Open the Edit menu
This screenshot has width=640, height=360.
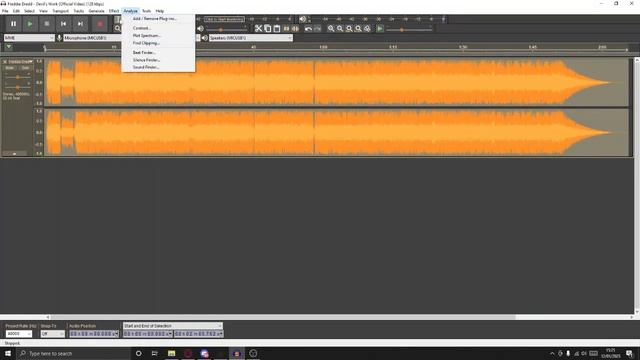click(16, 11)
